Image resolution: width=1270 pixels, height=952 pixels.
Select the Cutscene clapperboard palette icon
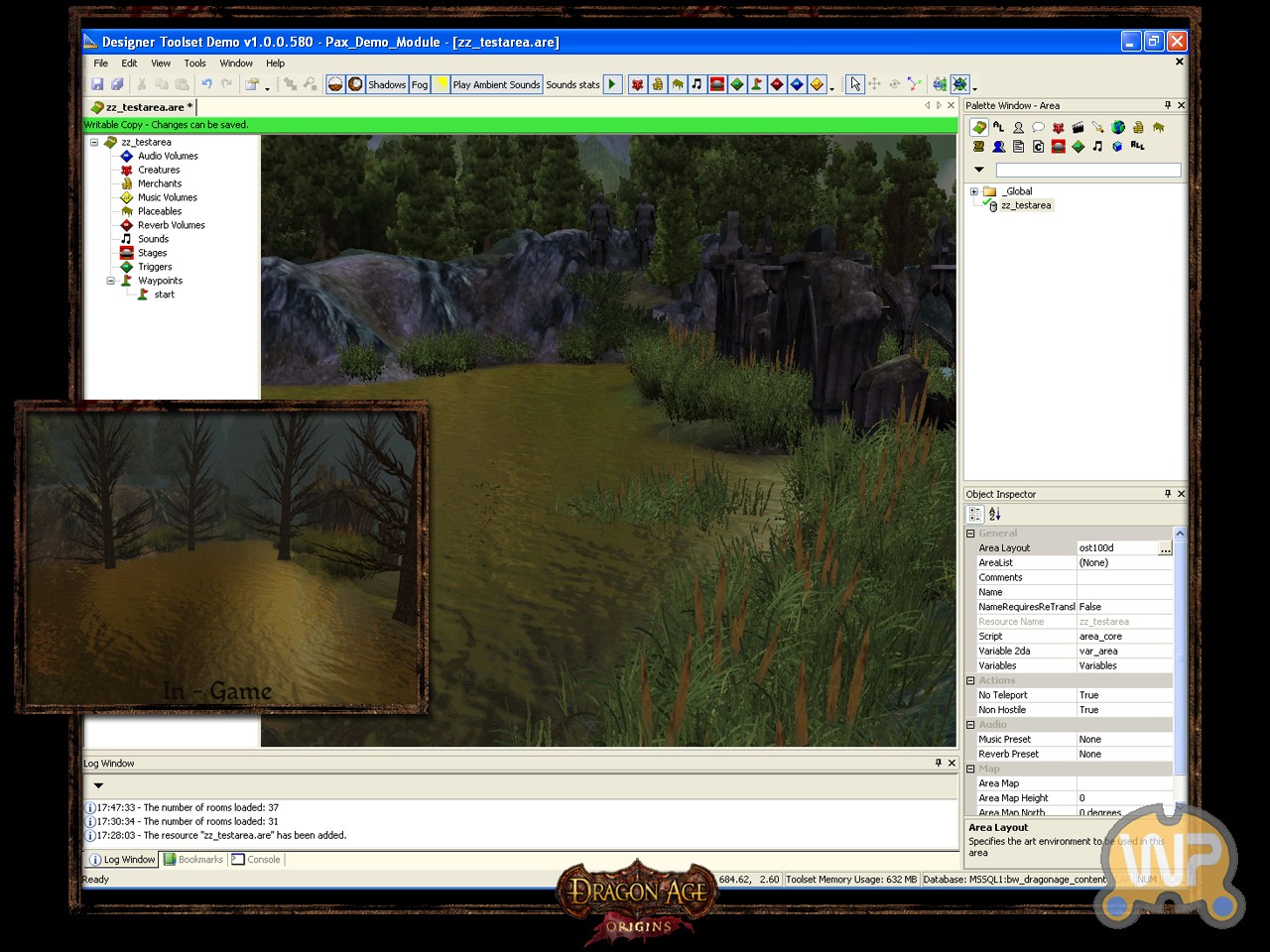pos(1079,127)
